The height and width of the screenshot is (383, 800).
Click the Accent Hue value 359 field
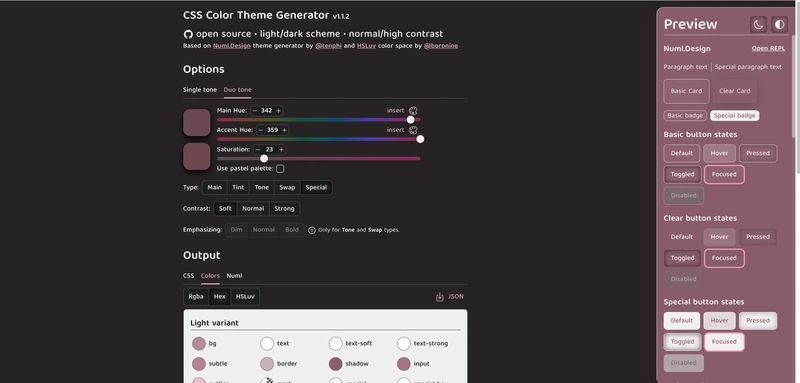[272, 130]
